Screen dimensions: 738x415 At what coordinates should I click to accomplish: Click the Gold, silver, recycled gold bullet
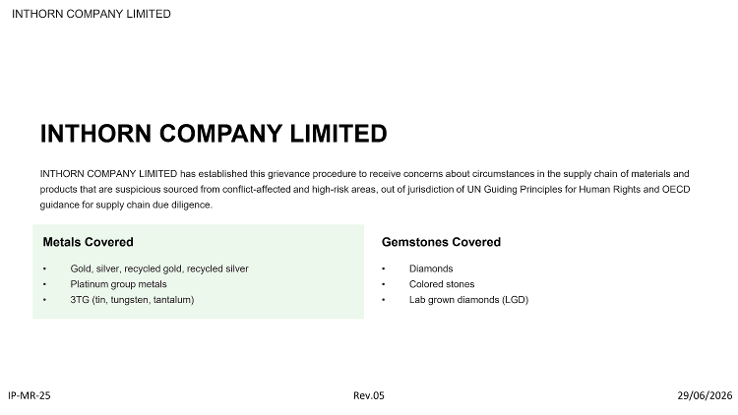pyautogui.click(x=159, y=269)
